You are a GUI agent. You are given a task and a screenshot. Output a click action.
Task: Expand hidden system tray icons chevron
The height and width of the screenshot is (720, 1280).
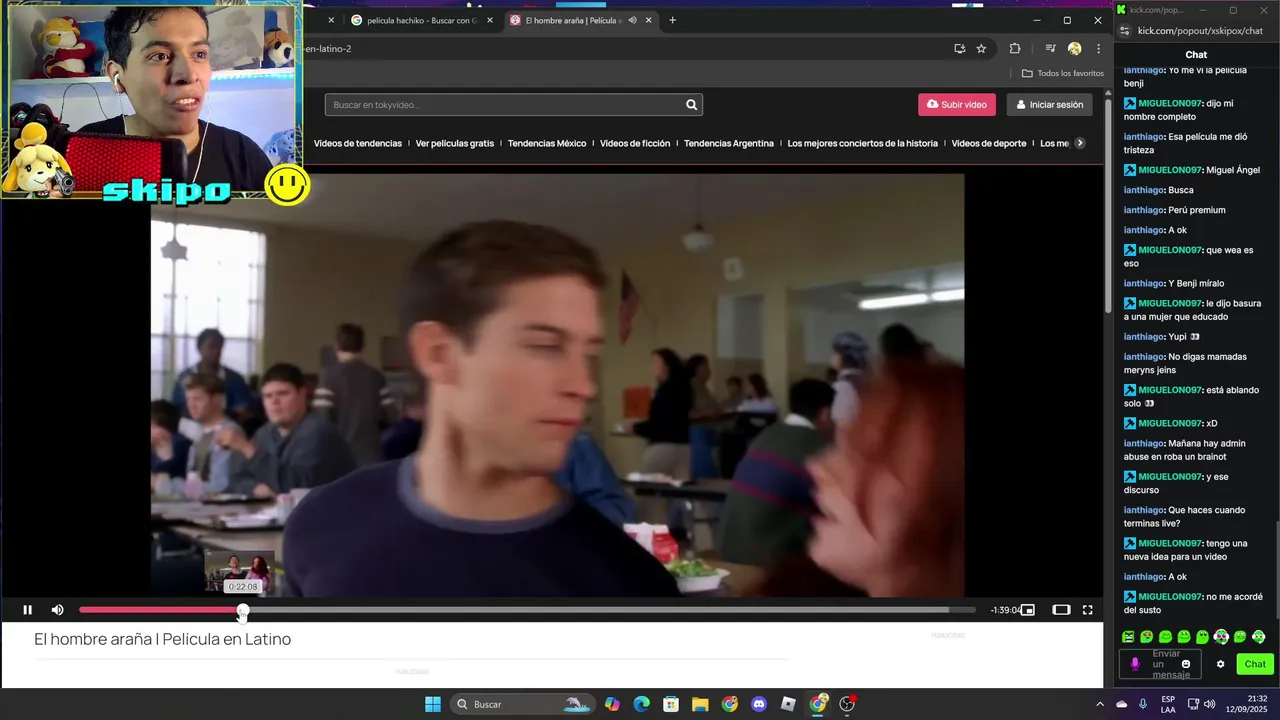coord(1100,704)
